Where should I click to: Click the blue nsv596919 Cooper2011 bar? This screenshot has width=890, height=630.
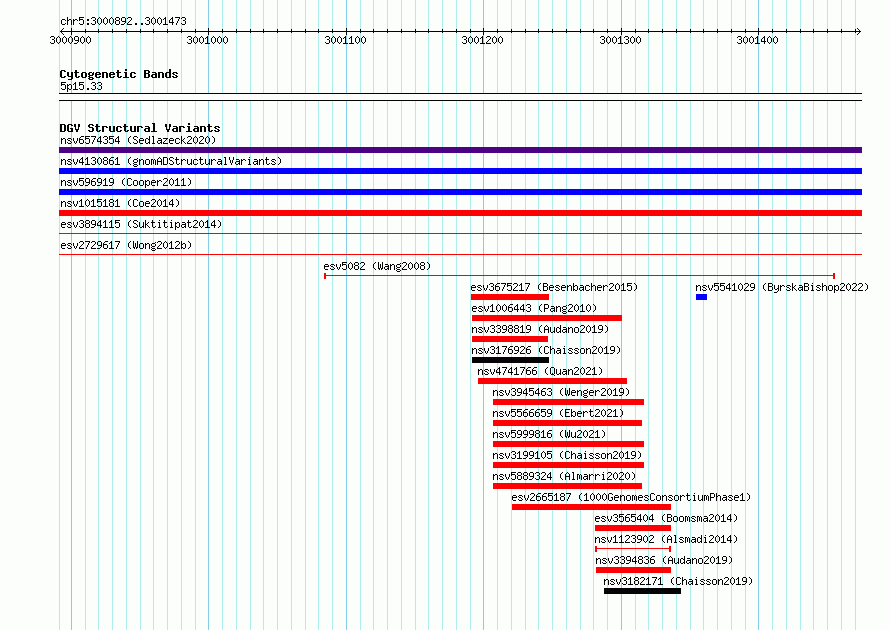pyautogui.click(x=460, y=192)
